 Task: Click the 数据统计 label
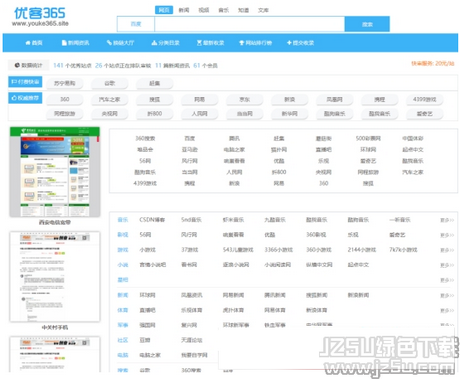click(x=29, y=65)
